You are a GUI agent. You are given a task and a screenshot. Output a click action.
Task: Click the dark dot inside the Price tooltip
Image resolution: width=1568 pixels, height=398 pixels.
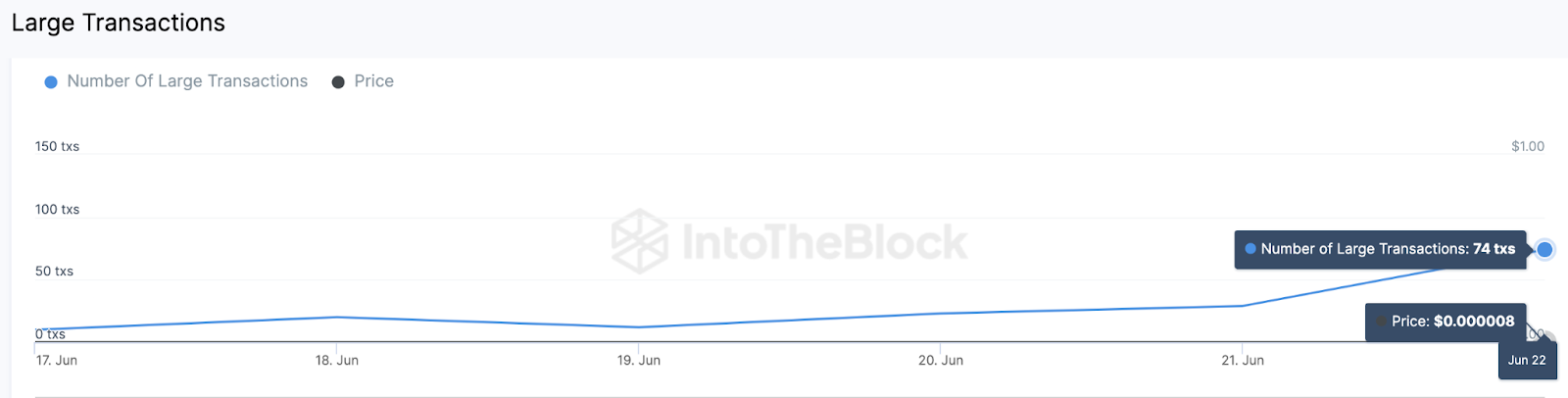1381,322
